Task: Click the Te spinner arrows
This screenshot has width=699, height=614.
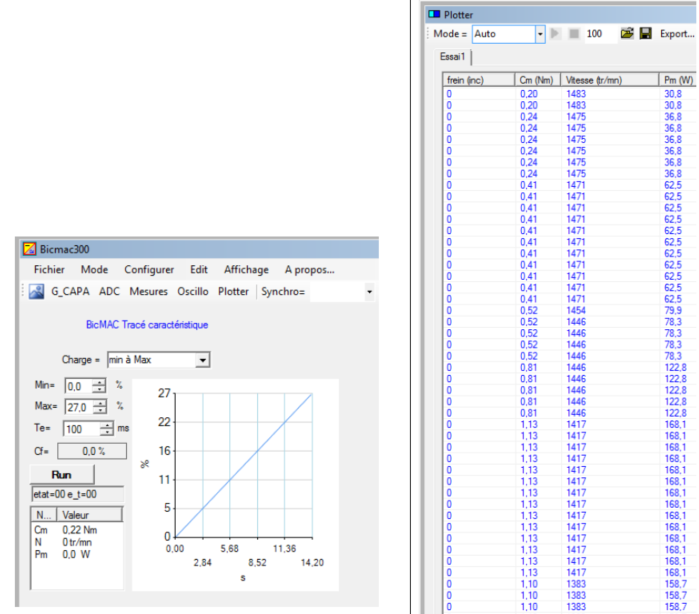Action: point(107,429)
